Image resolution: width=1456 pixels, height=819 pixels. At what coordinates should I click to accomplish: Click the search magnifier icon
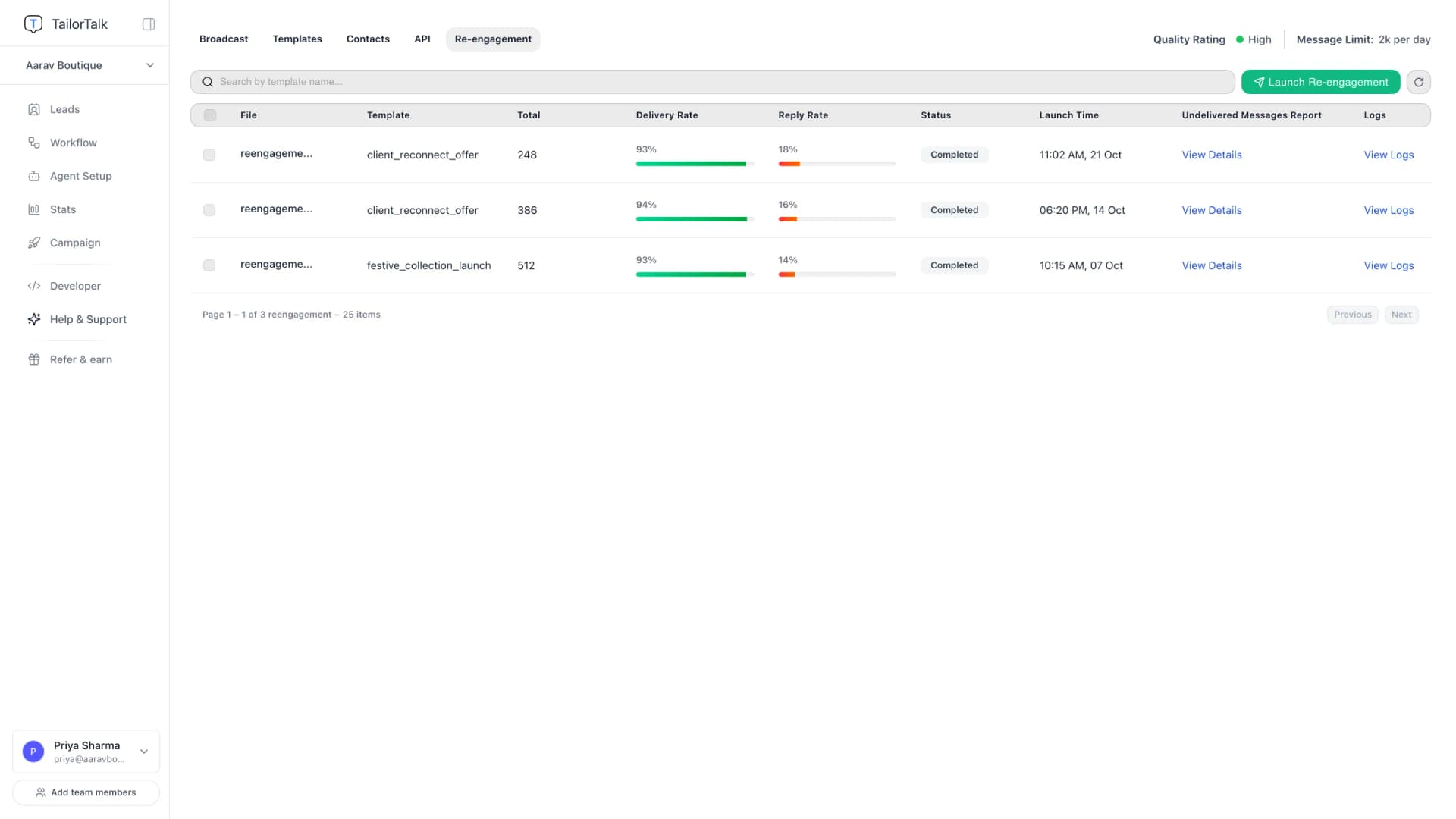click(x=208, y=82)
